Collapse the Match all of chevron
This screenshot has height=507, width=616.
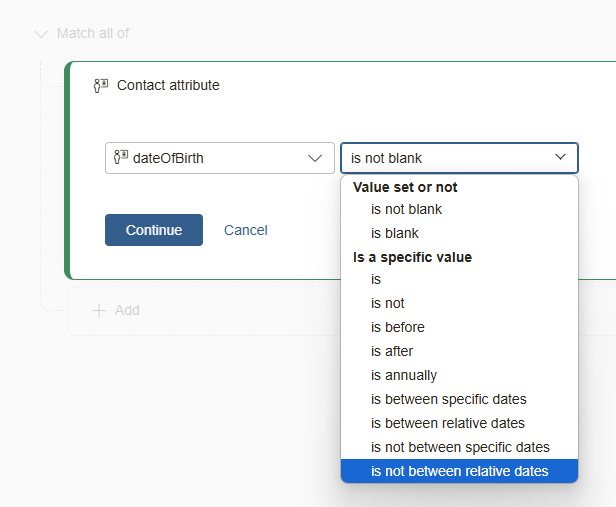pos(41,34)
